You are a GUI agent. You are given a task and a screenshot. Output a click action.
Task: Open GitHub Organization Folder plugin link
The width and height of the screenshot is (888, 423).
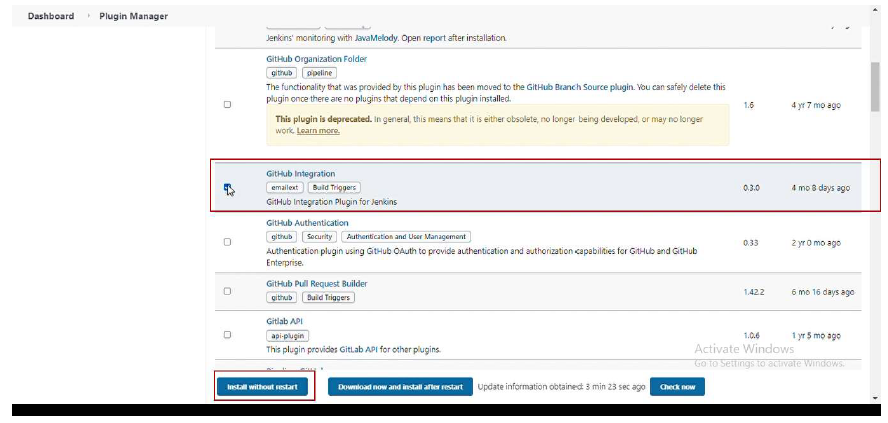[317, 59]
